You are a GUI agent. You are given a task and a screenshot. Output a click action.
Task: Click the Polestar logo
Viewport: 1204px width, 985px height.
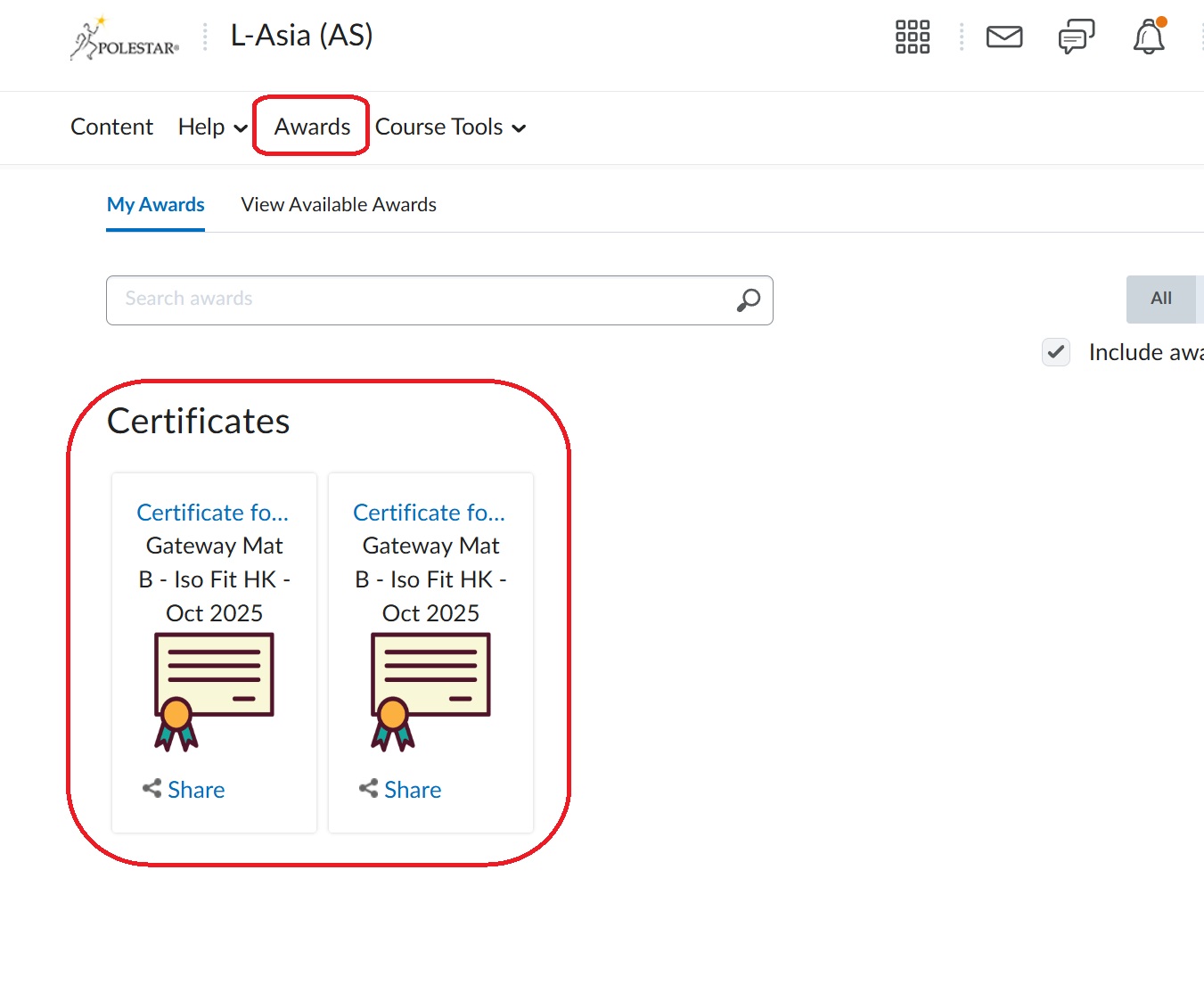(125, 39)
